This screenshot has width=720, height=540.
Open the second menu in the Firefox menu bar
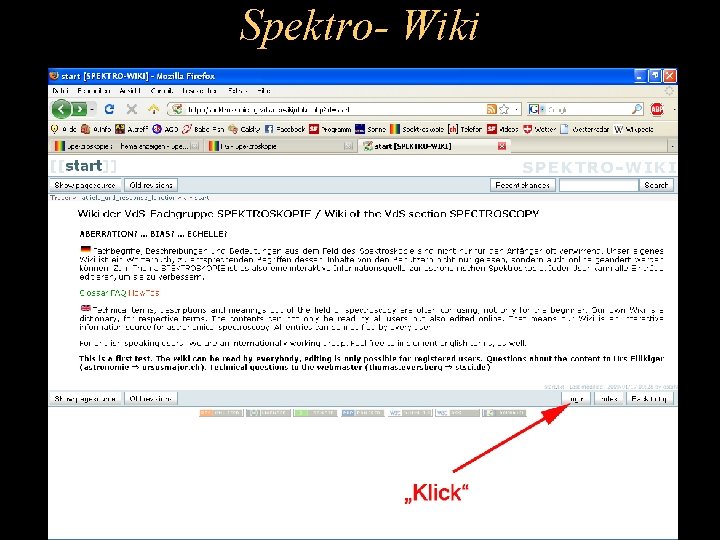[x=94, y=91]
